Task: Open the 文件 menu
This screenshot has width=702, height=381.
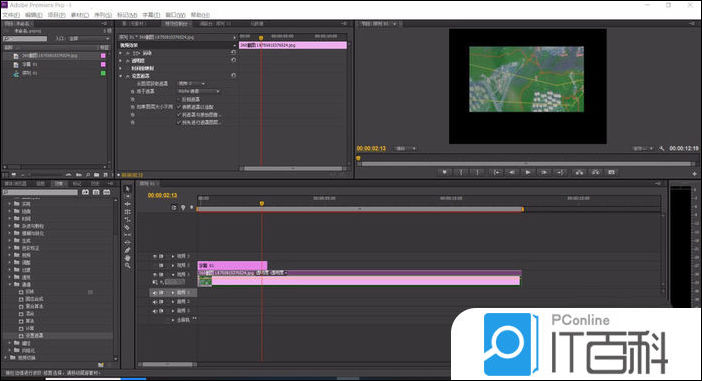Action: pyautogui.click(x=11, y=15)
